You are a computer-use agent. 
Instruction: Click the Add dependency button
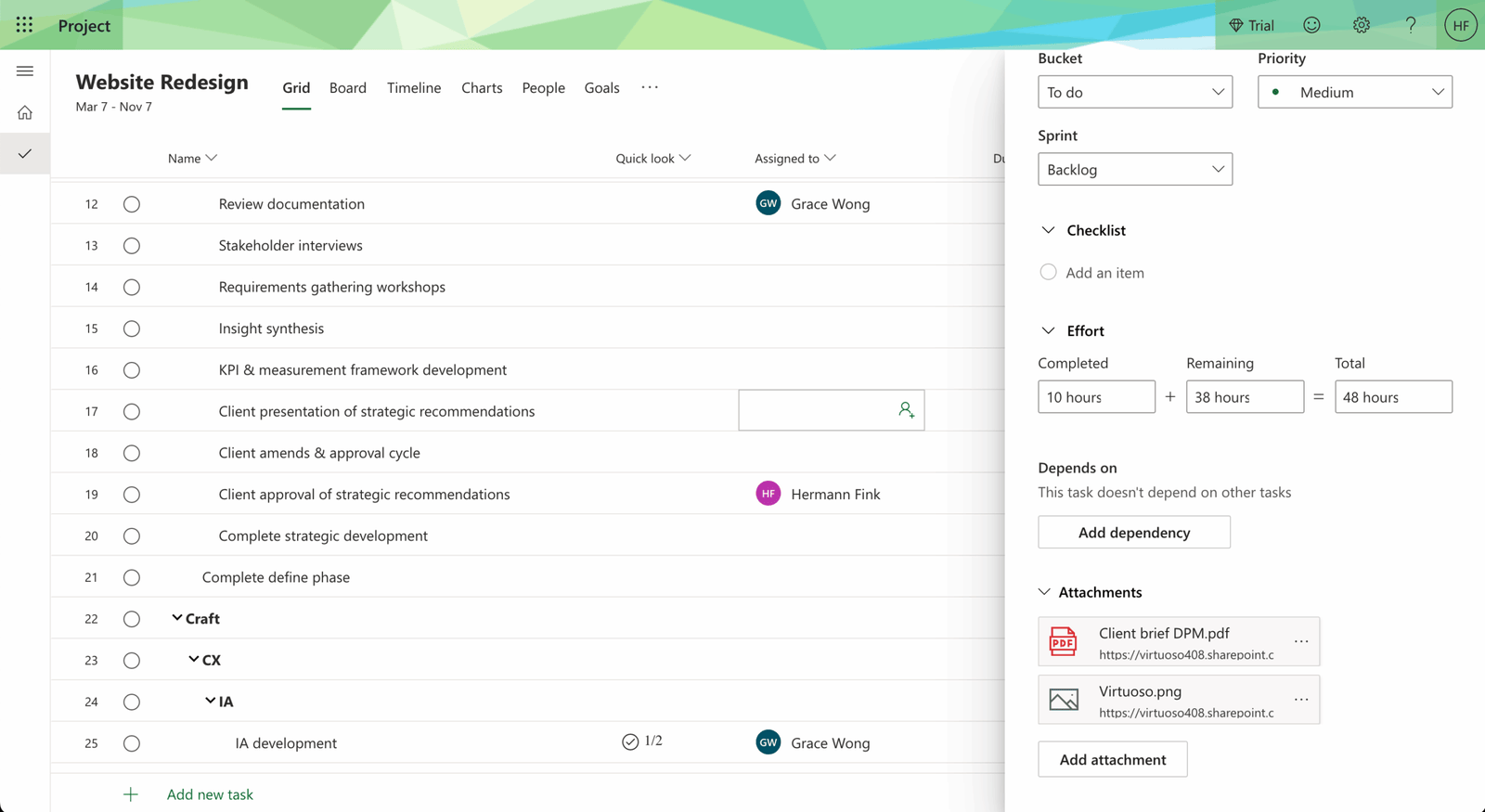point(1133,533)
